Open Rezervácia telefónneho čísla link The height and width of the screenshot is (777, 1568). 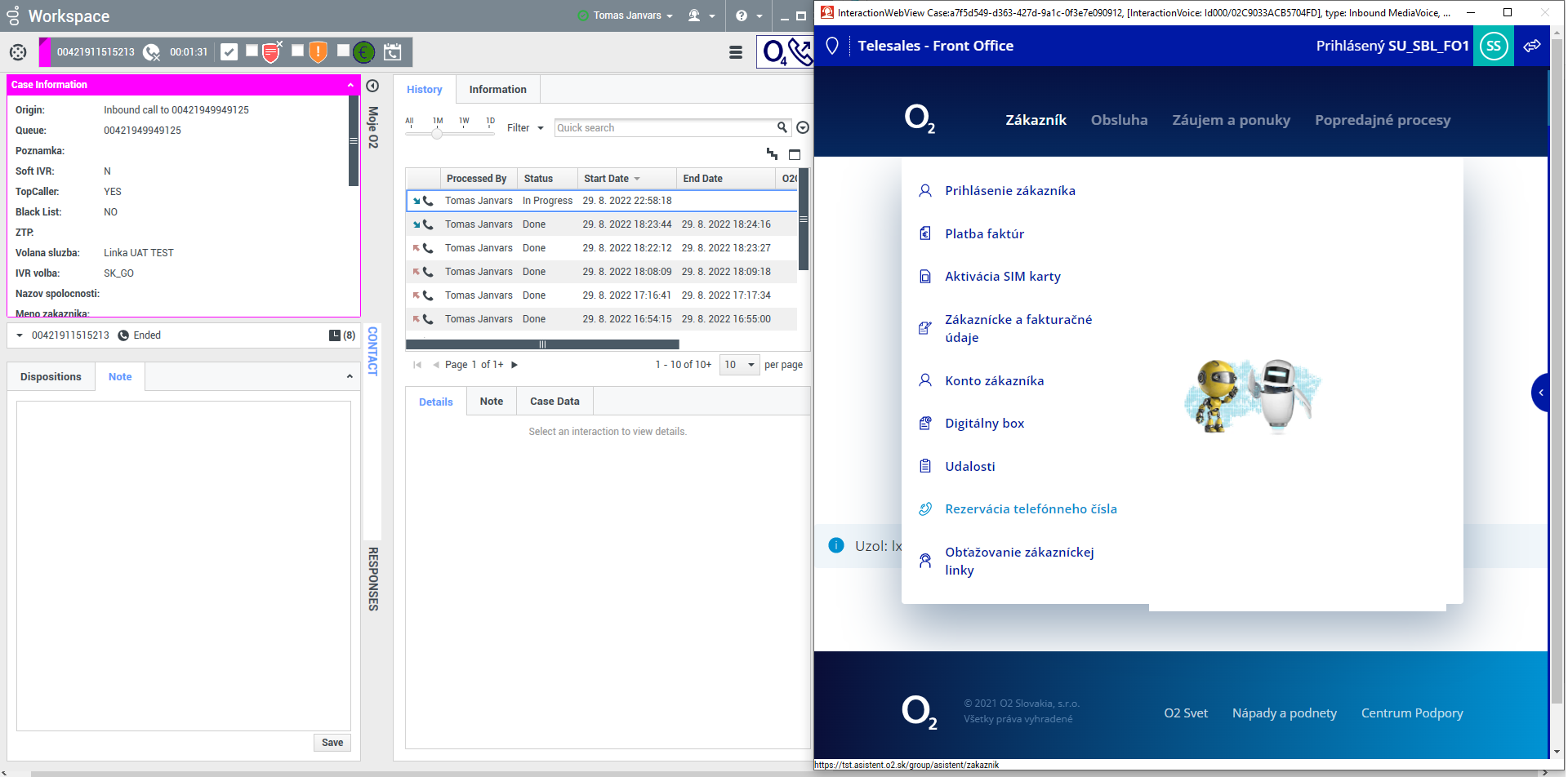pyautogui.click(x=1031, y=509)
